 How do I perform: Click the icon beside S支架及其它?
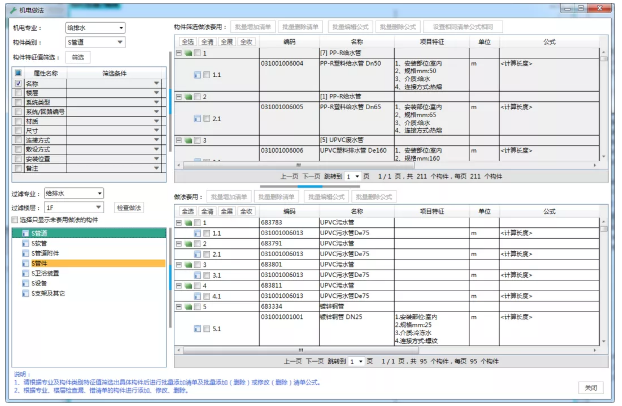click(25, 293)
